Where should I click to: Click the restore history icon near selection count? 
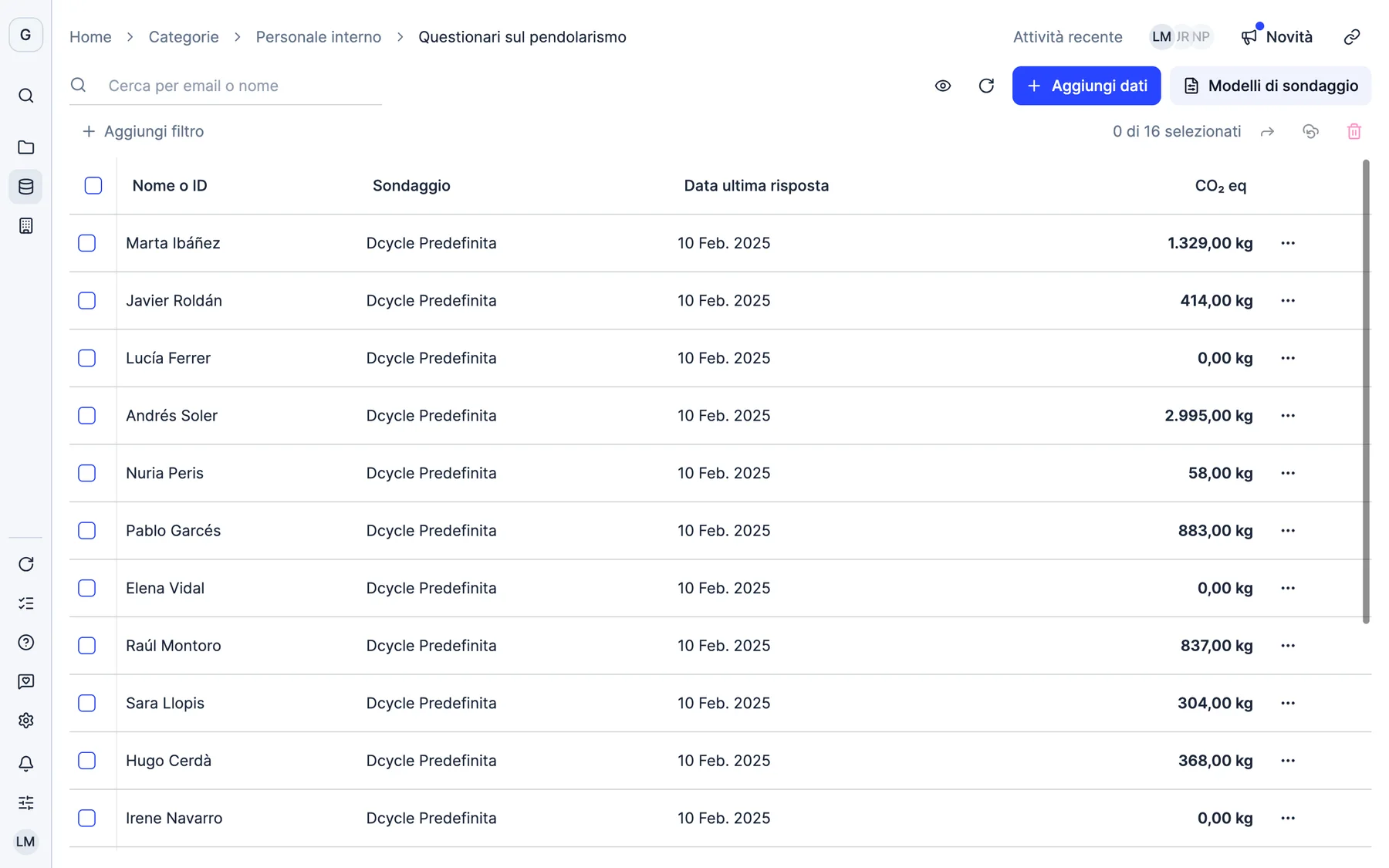1310,132
